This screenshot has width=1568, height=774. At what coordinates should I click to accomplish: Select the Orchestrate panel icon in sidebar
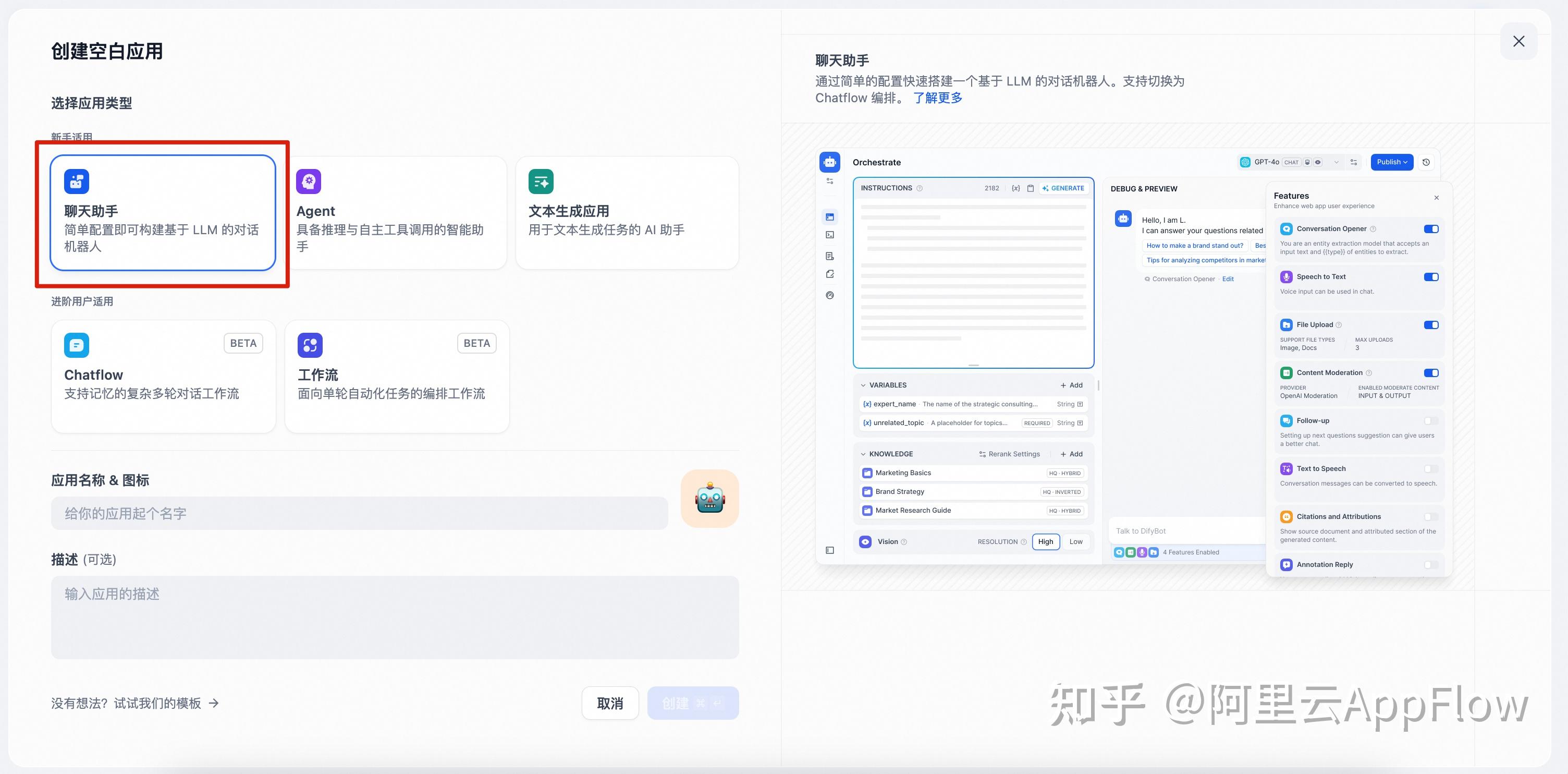click(x=830, y=216)
